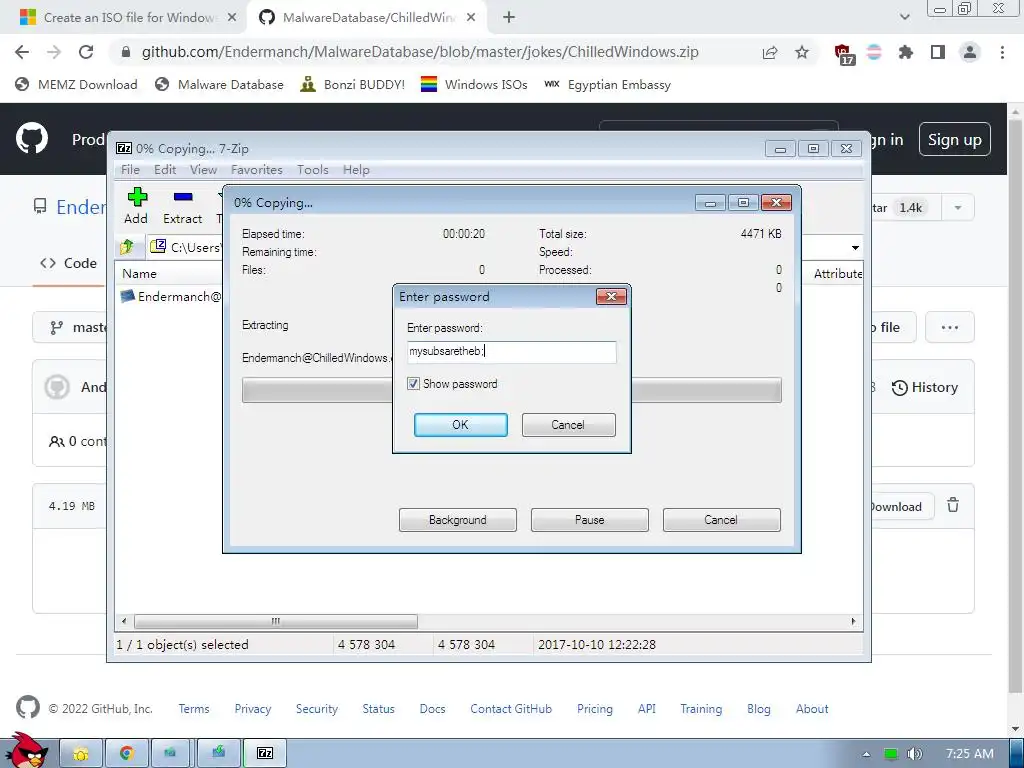Open the View menu in 7-Zip
Image resolution: width=1024 pixels, height=768 pixels.
click(203, 169)
